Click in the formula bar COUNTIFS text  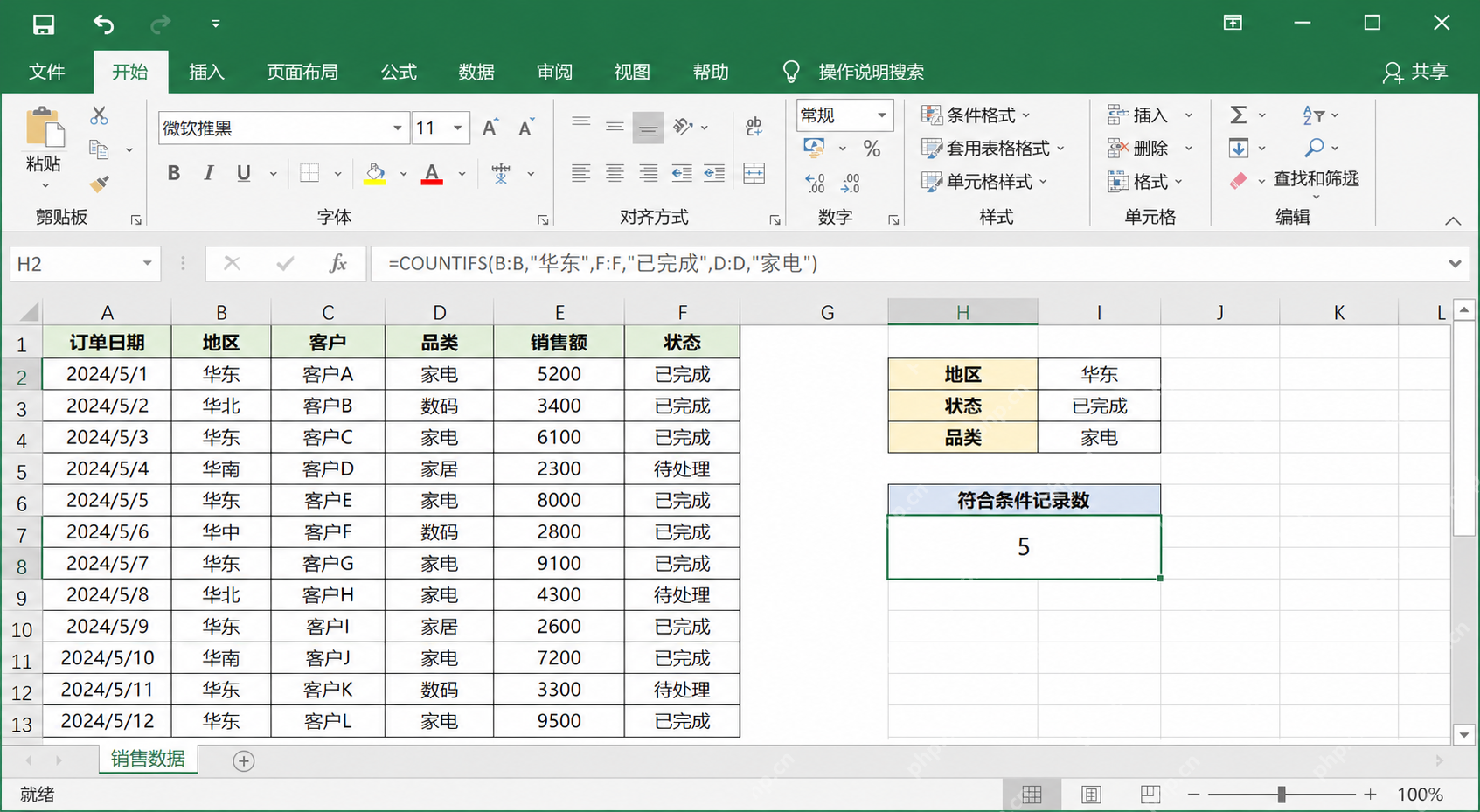pos(602,263)
